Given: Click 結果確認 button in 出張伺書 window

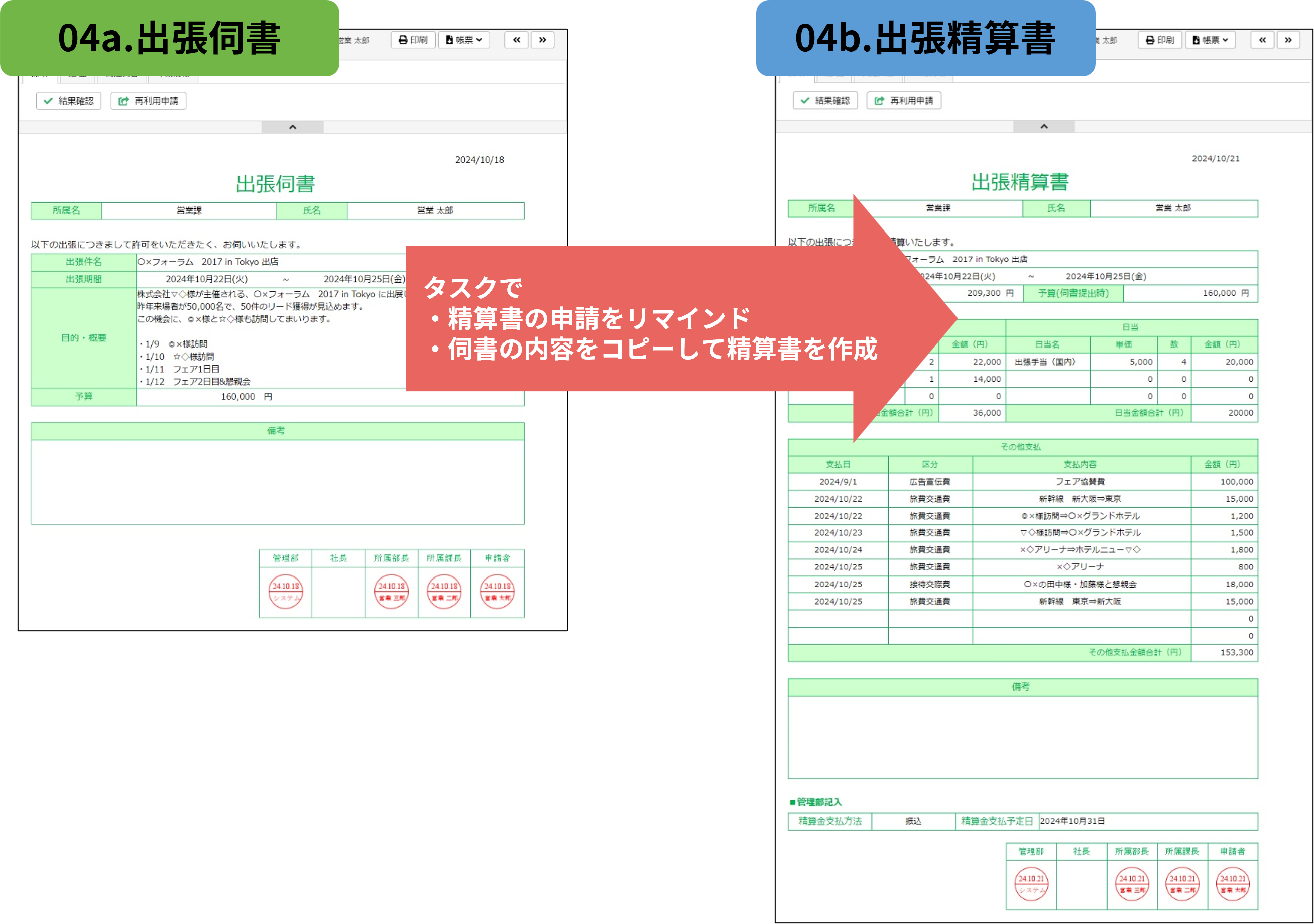Looking at the screenshot, I should (x=69, y=101).
